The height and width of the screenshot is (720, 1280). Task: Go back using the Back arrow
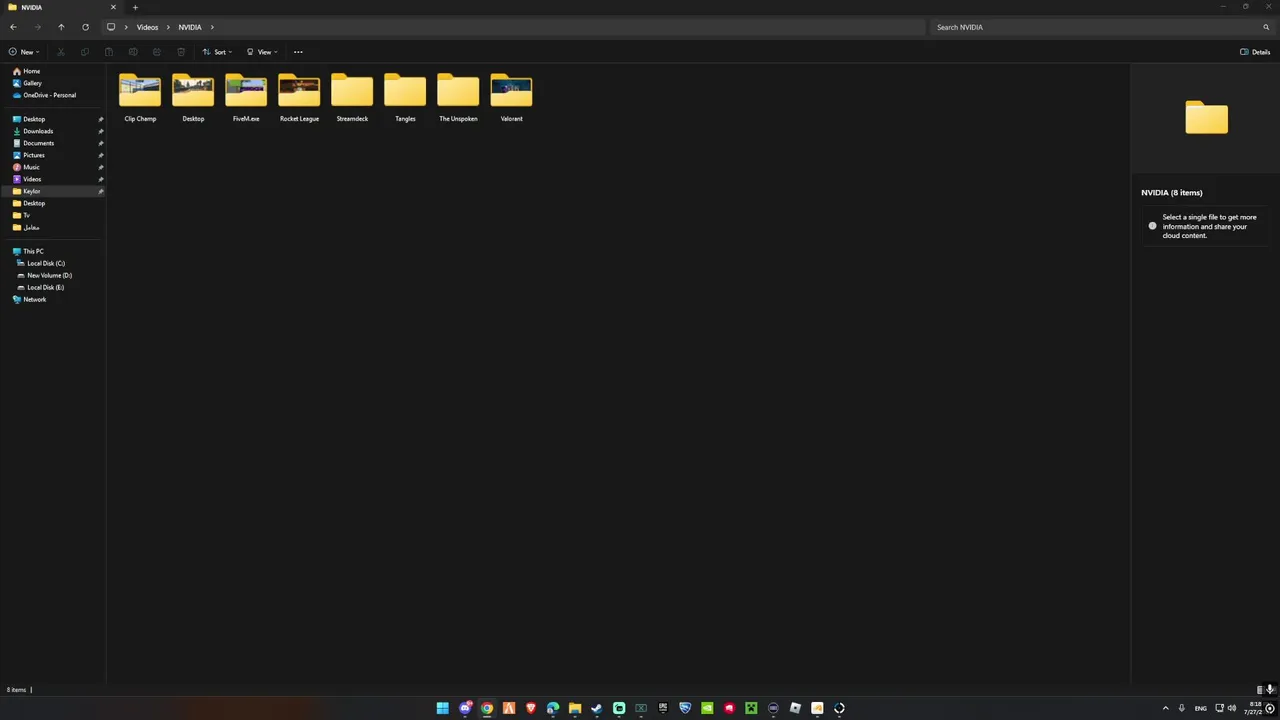[x=13, y=27]
